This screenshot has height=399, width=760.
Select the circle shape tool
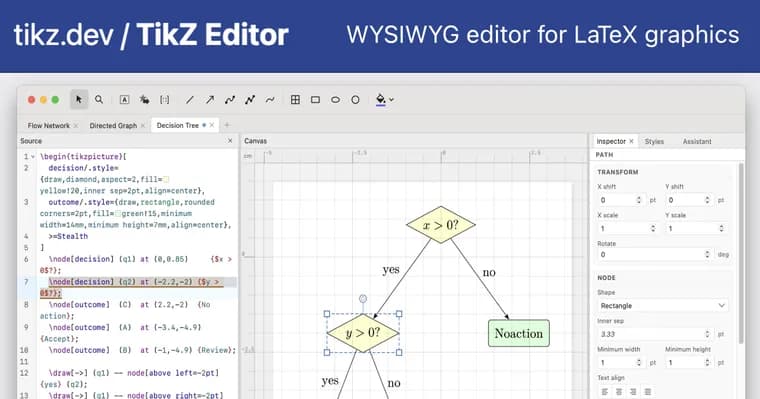(355, 99)
